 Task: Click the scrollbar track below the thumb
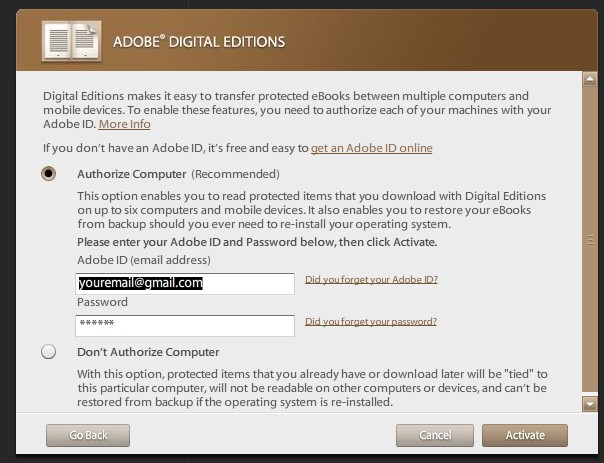click(590, 392)
